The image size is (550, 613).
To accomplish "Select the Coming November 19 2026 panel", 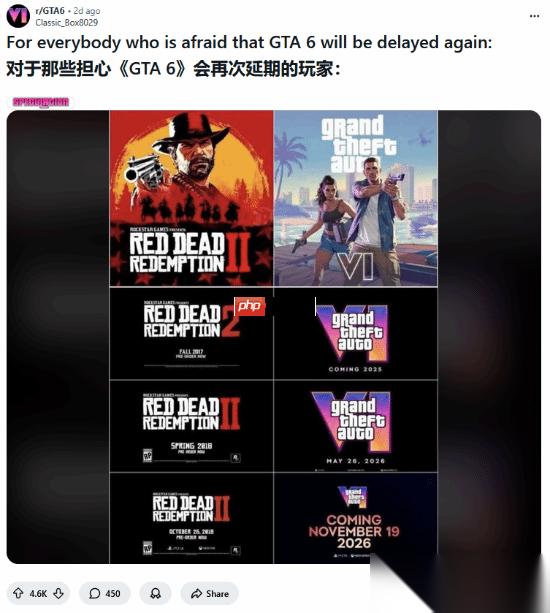I will tap(356, 518).
